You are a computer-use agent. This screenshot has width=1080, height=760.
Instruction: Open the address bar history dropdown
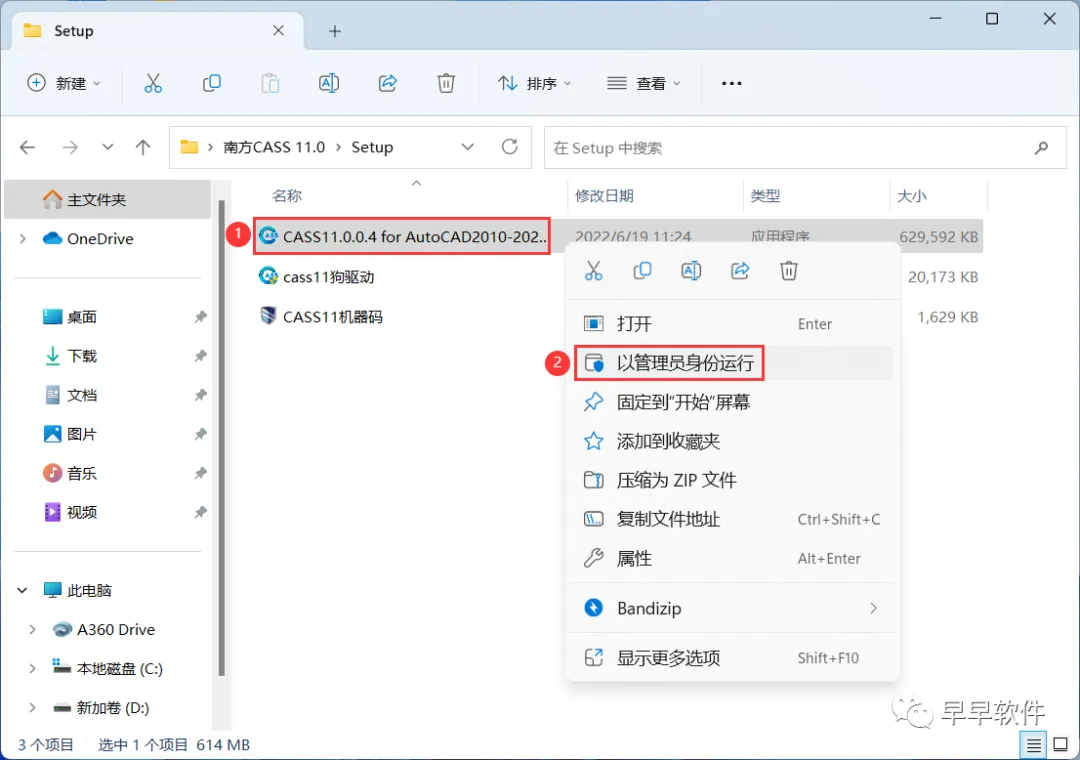point(468,147)
